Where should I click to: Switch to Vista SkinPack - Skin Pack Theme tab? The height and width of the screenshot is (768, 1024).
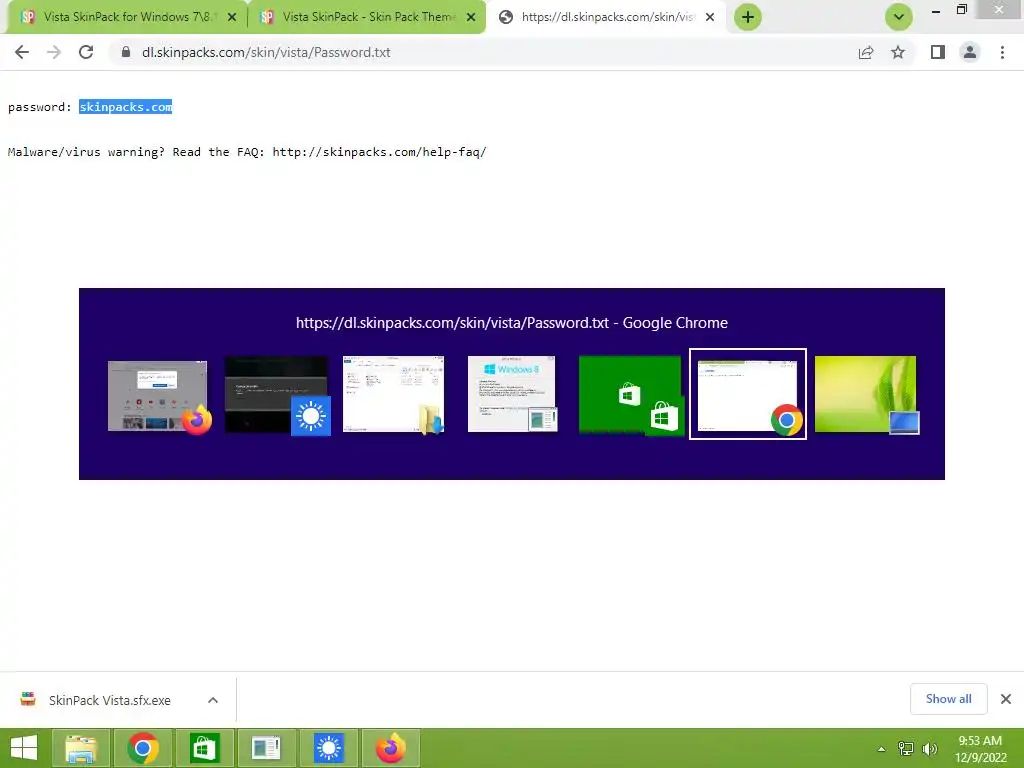[367, 17]
